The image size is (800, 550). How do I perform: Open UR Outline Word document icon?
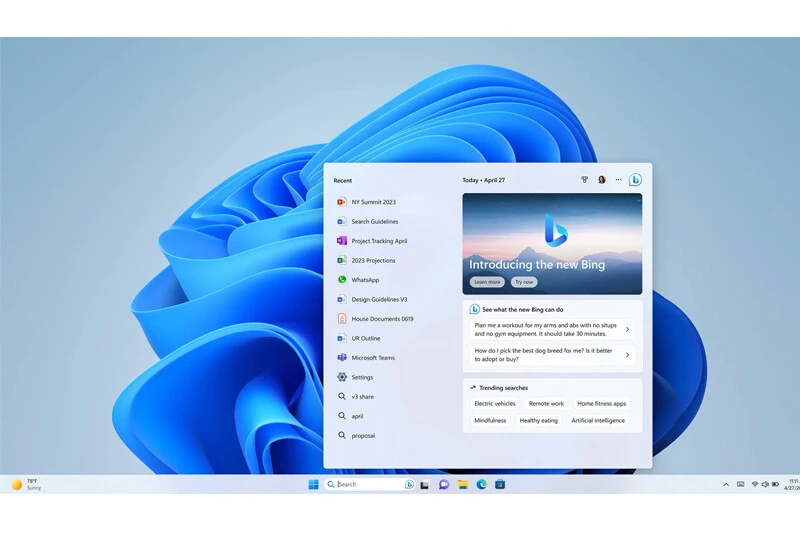click(x=342, y=338)
